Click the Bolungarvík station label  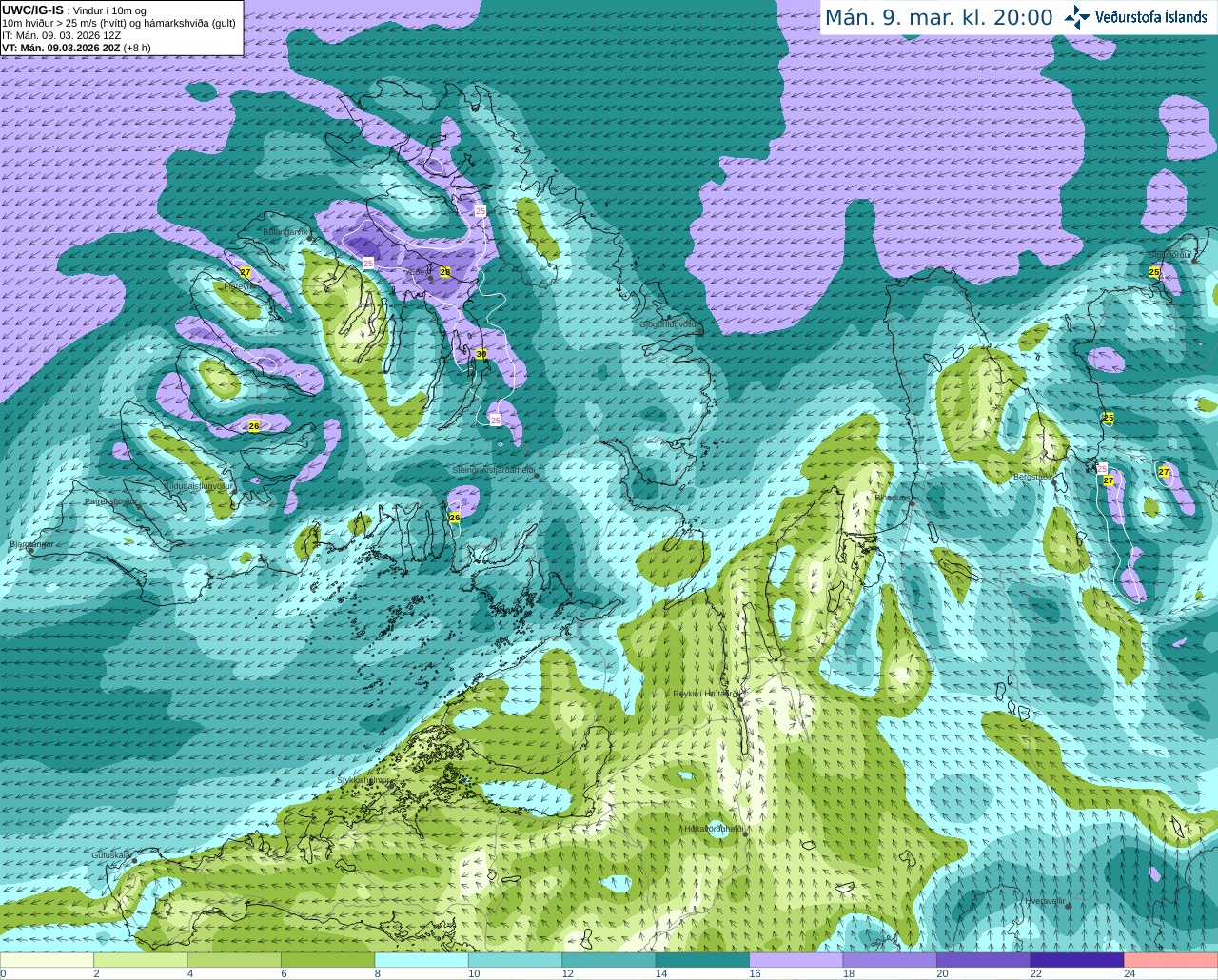coord(286,232)
